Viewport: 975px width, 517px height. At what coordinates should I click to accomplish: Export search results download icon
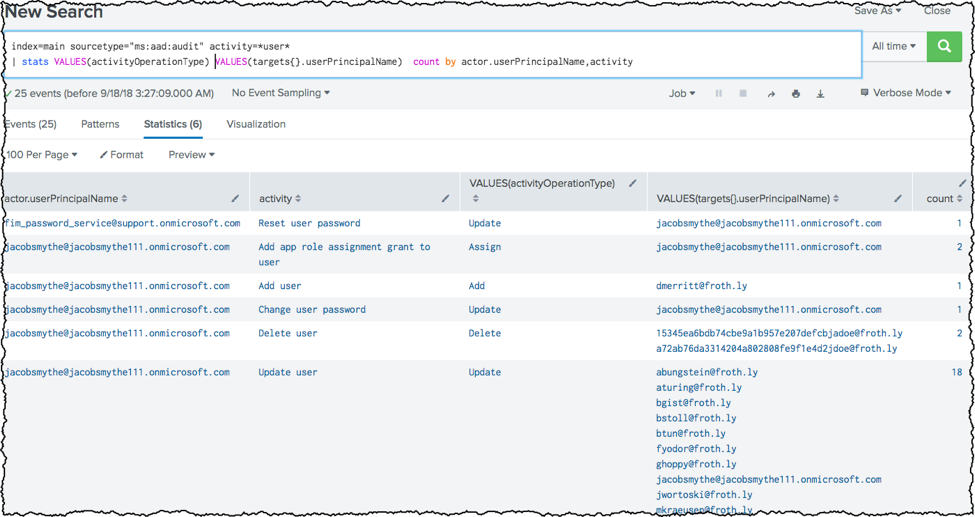tap(820, 94)
